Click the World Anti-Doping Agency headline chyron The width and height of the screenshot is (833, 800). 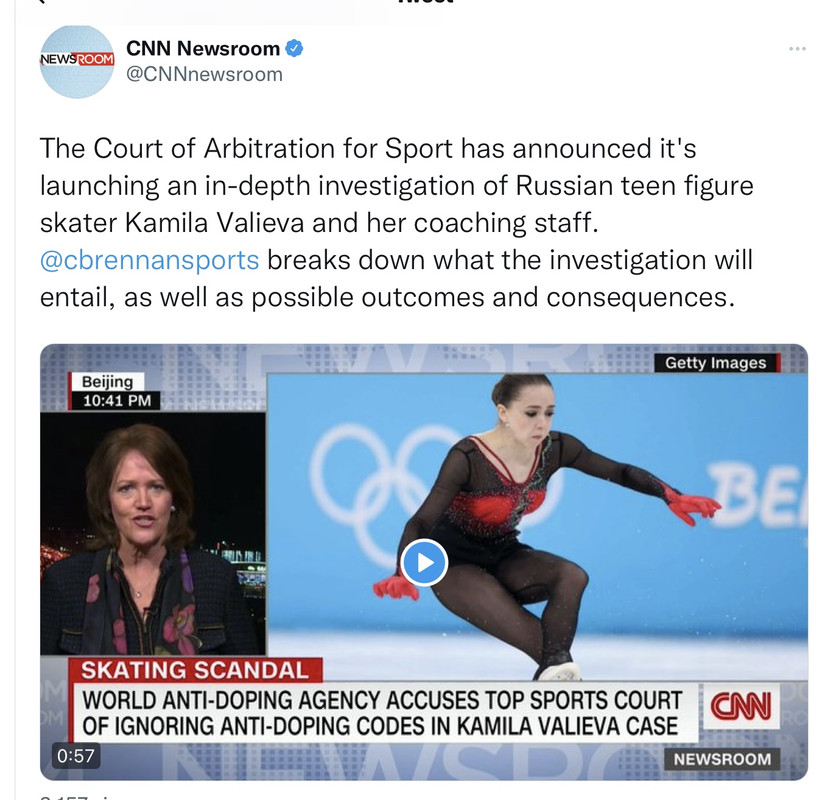tap(382, 713)
